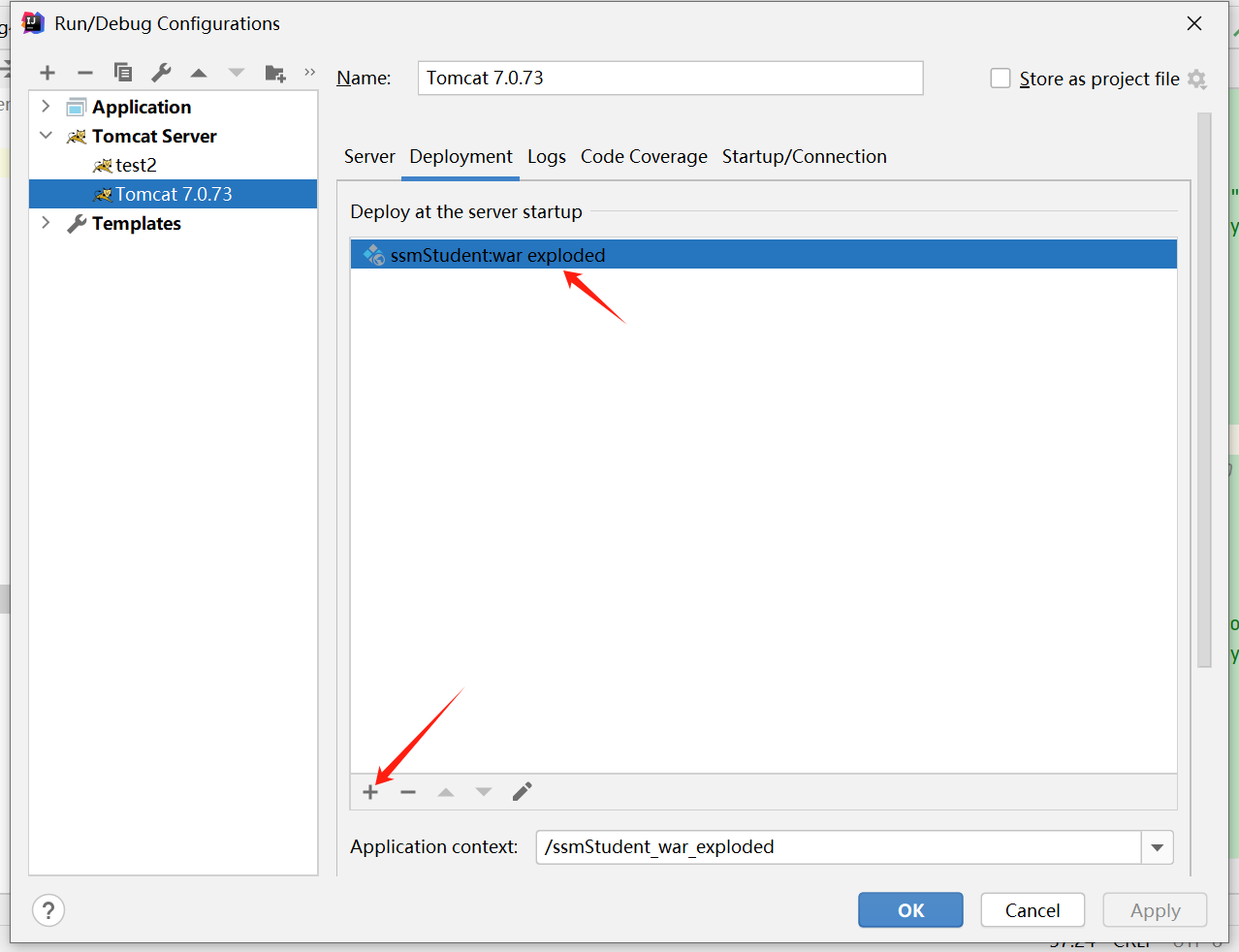This screenshot has height=952, width=1239.
Task: Go to the Code Coverage tab
Action: 644,157
